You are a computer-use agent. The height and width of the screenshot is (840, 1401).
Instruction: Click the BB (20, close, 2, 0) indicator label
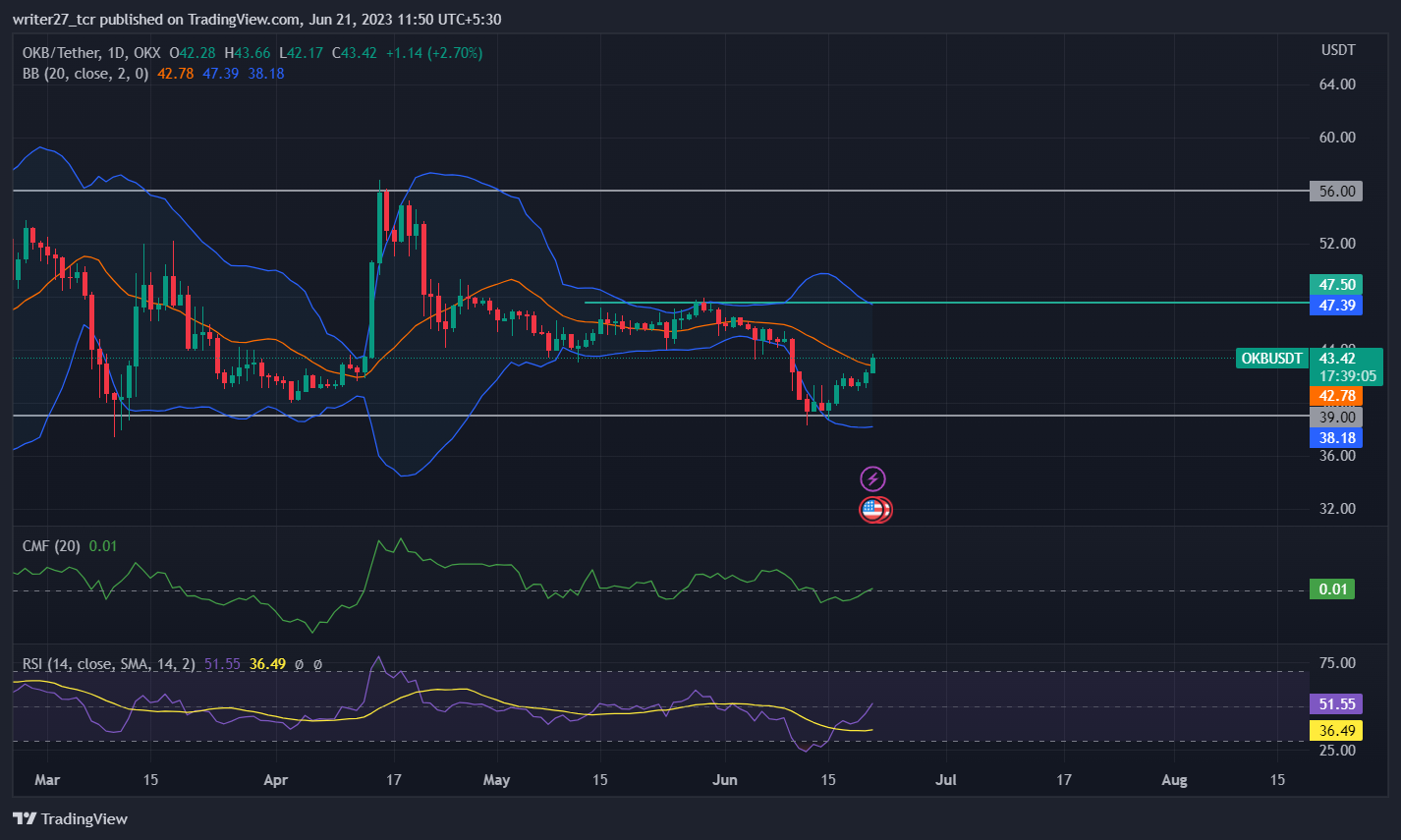pyautogui.click(x=85, y=73)
